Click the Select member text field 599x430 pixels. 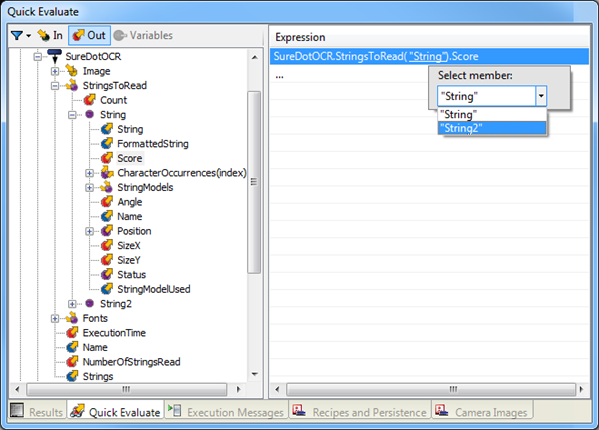pyautogui.click(x=486, y=96)
